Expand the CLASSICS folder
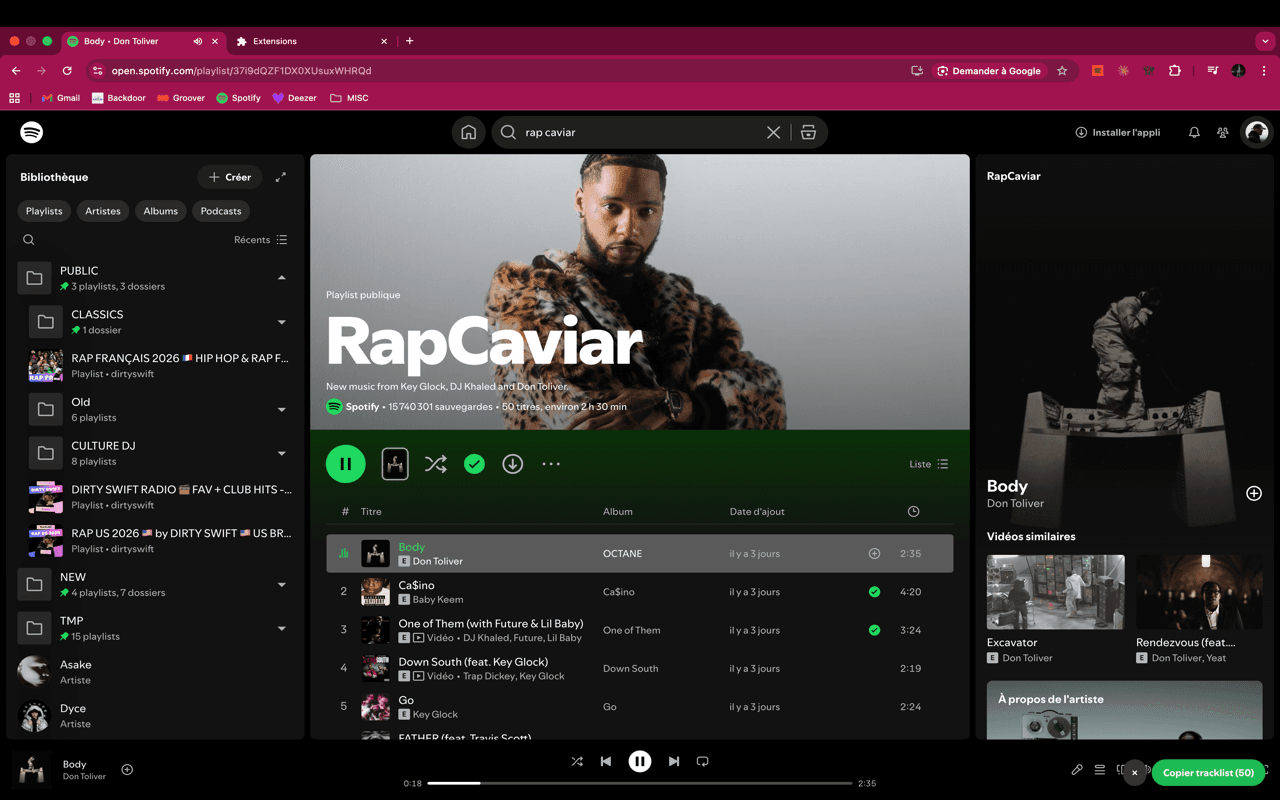1280x800 pixels. pos(281,322)
